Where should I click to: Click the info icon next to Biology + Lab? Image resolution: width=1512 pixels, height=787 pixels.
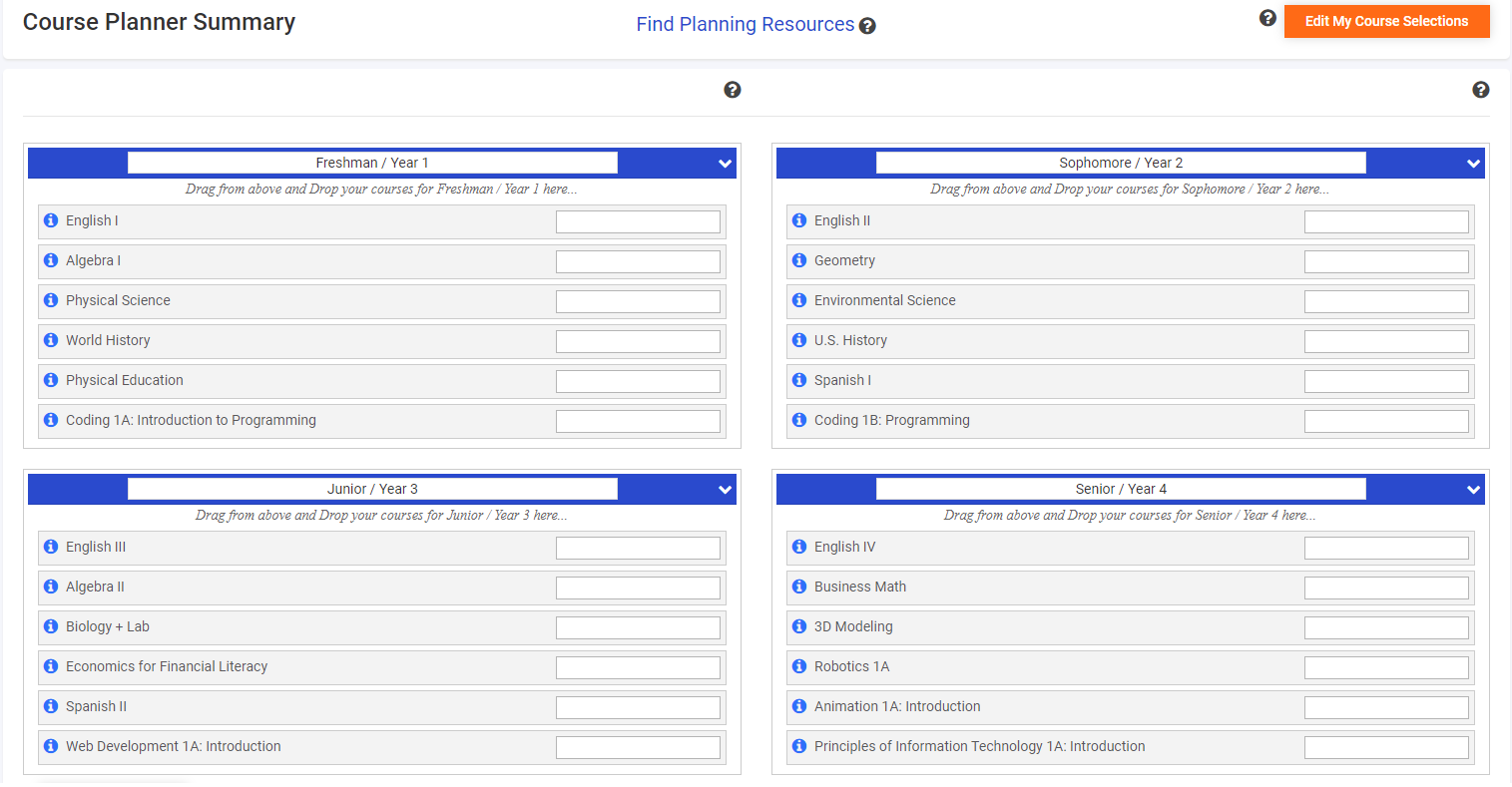coord(51,626)
